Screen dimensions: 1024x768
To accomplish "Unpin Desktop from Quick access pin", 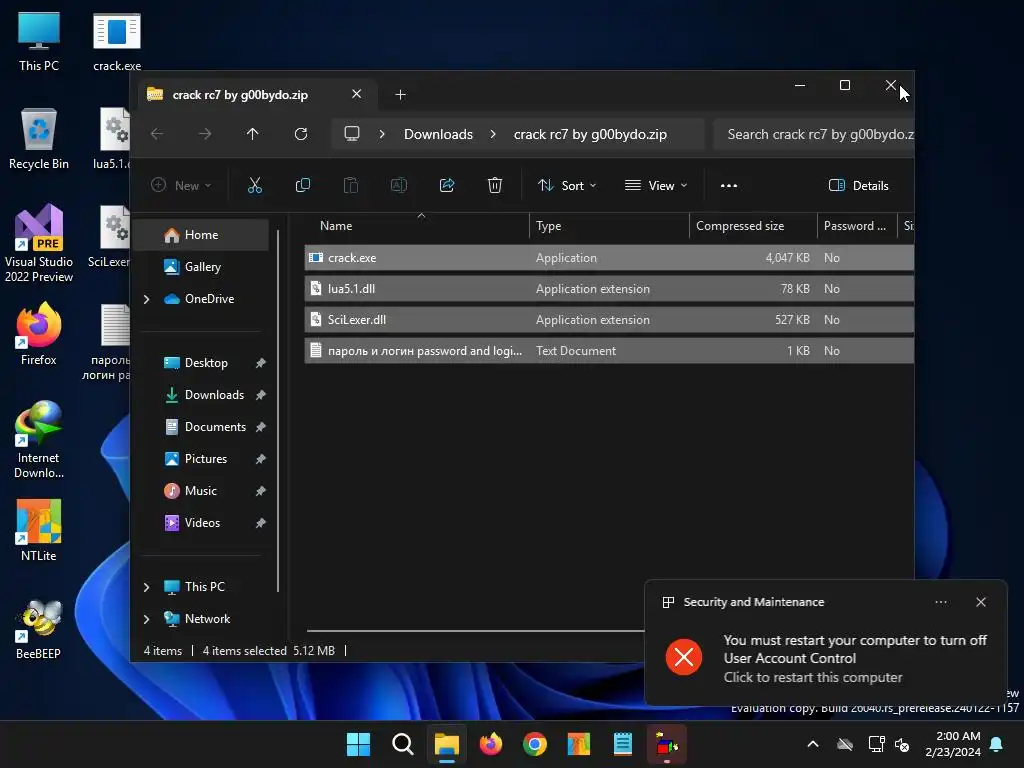I will (x=261, y=363).
